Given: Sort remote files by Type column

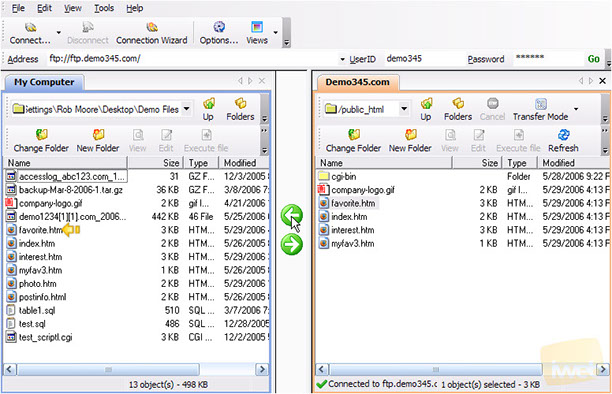Looking at the screenshot, I should click(519, 163).
